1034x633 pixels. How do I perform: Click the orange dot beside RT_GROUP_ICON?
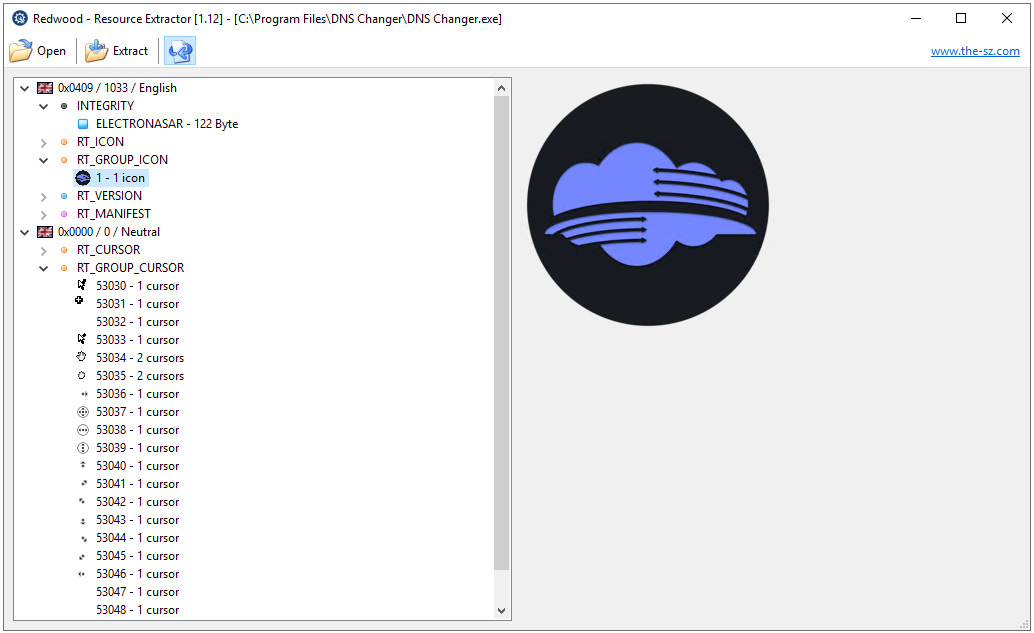coord(64,160)
